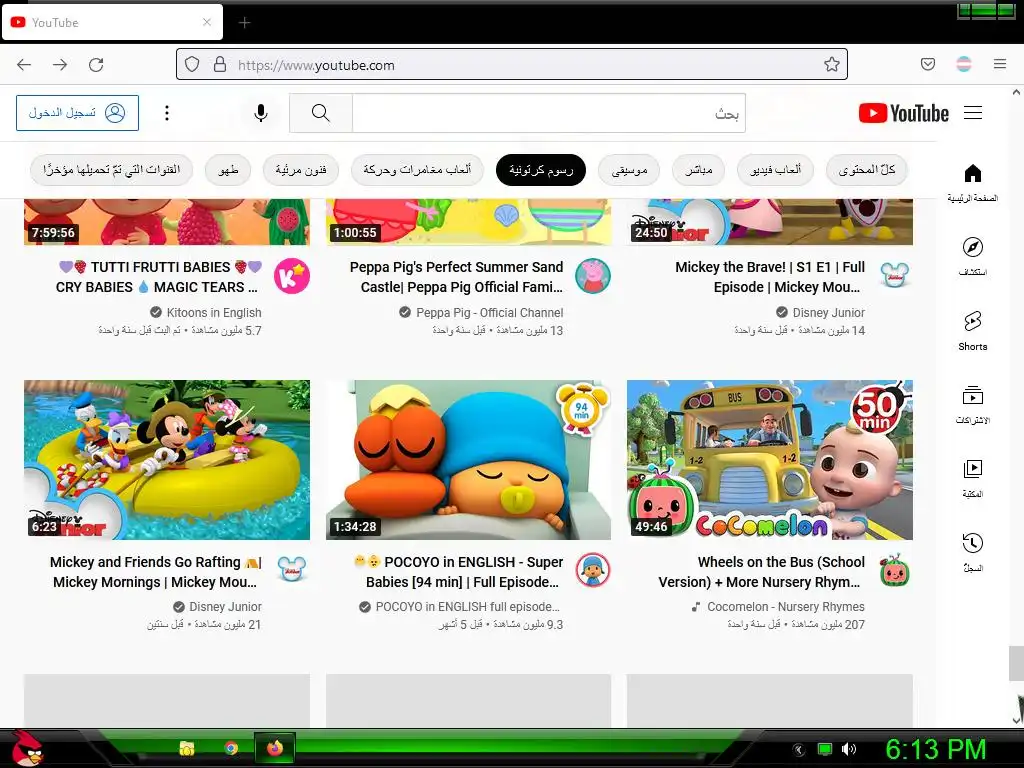Viewport: 1024px width, 768px height.
Task: Click the 6:13 PM clock
Action: [x=935, y=749]
